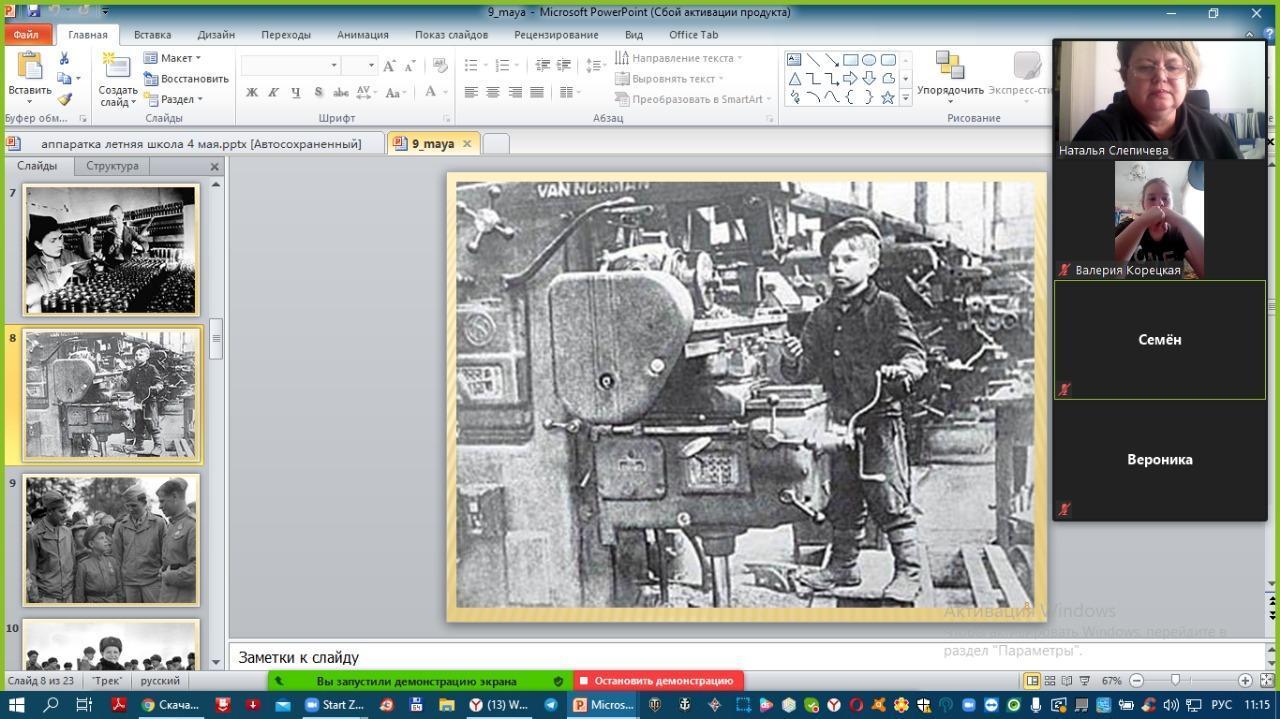Open the Вставка ribbon tab
This screenshot has width=1280, height=719.
click(x=152, y=34)
